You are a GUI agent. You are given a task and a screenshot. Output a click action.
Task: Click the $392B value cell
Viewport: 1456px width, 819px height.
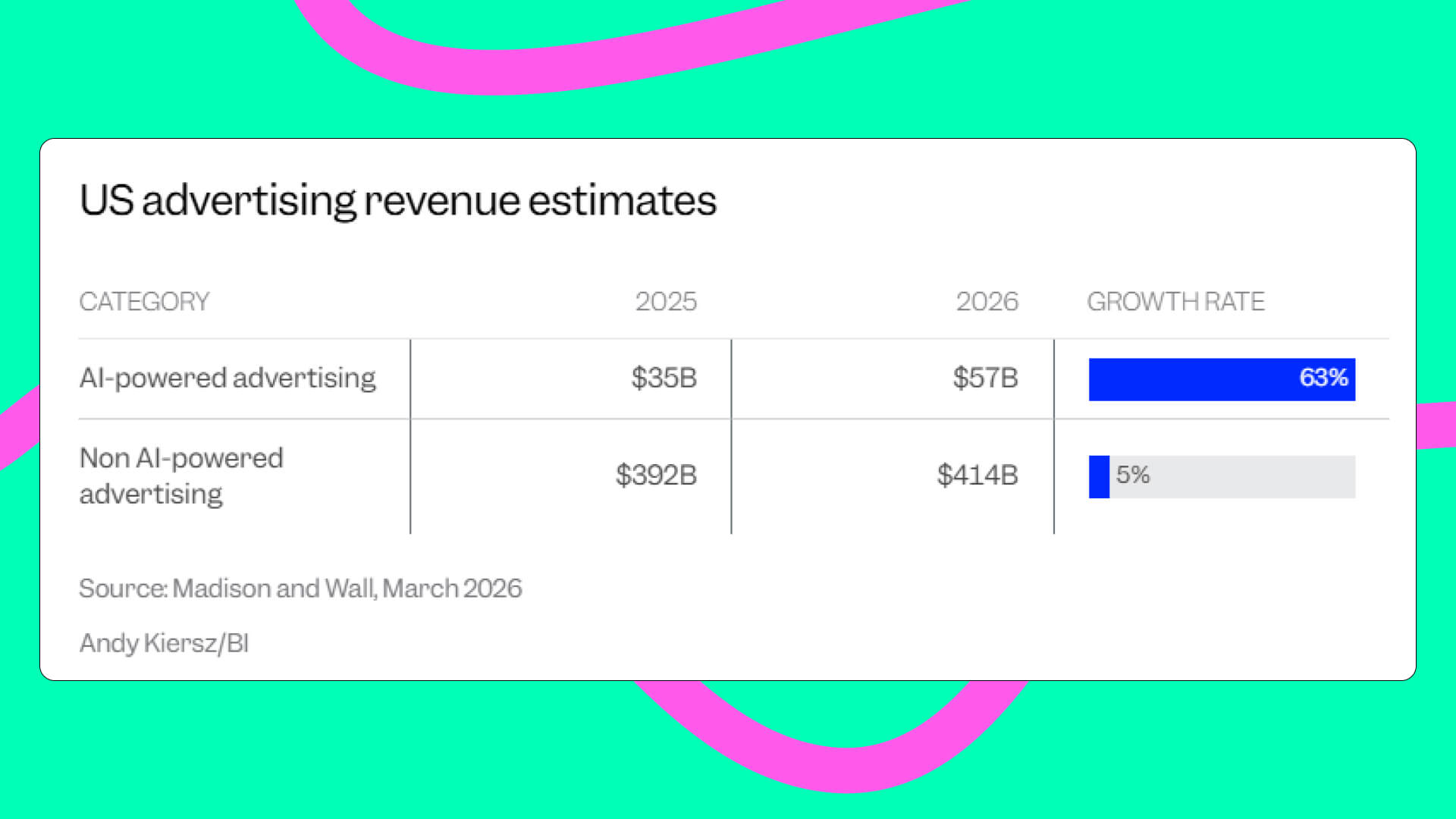click(x=655, y=475)
